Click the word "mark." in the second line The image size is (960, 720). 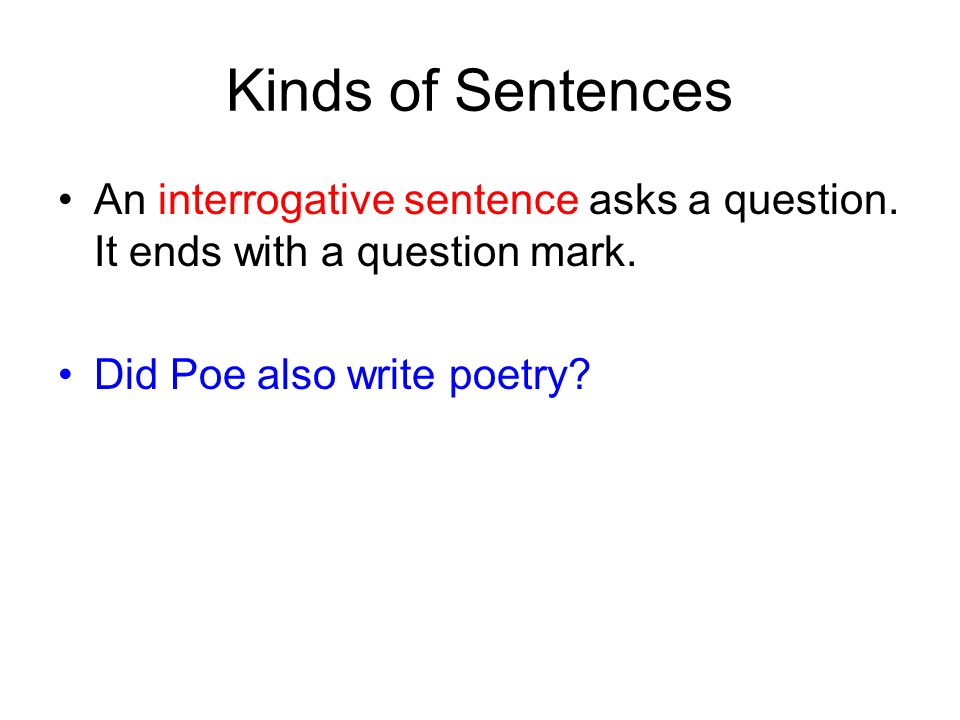pos(583,251)
